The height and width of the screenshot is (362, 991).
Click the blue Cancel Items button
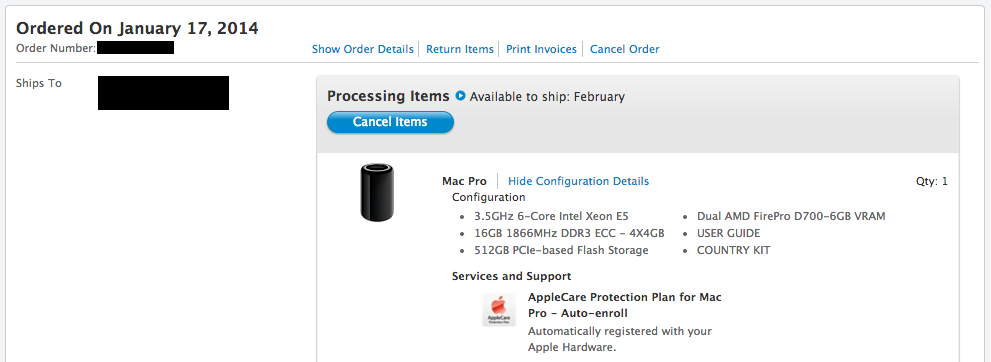(x=390, y=122)
